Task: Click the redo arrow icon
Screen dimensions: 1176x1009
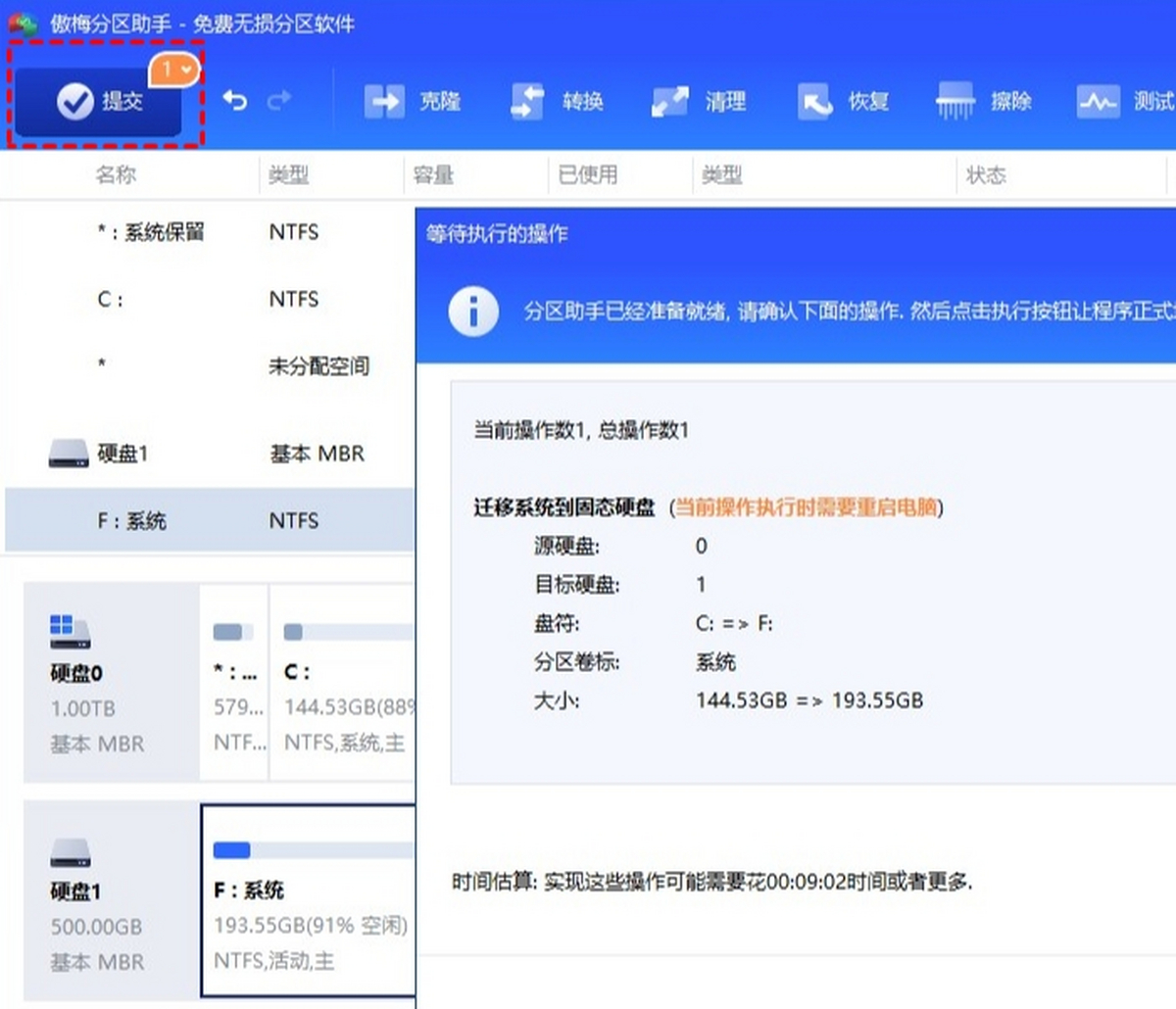Action: [x=280, y=100]
